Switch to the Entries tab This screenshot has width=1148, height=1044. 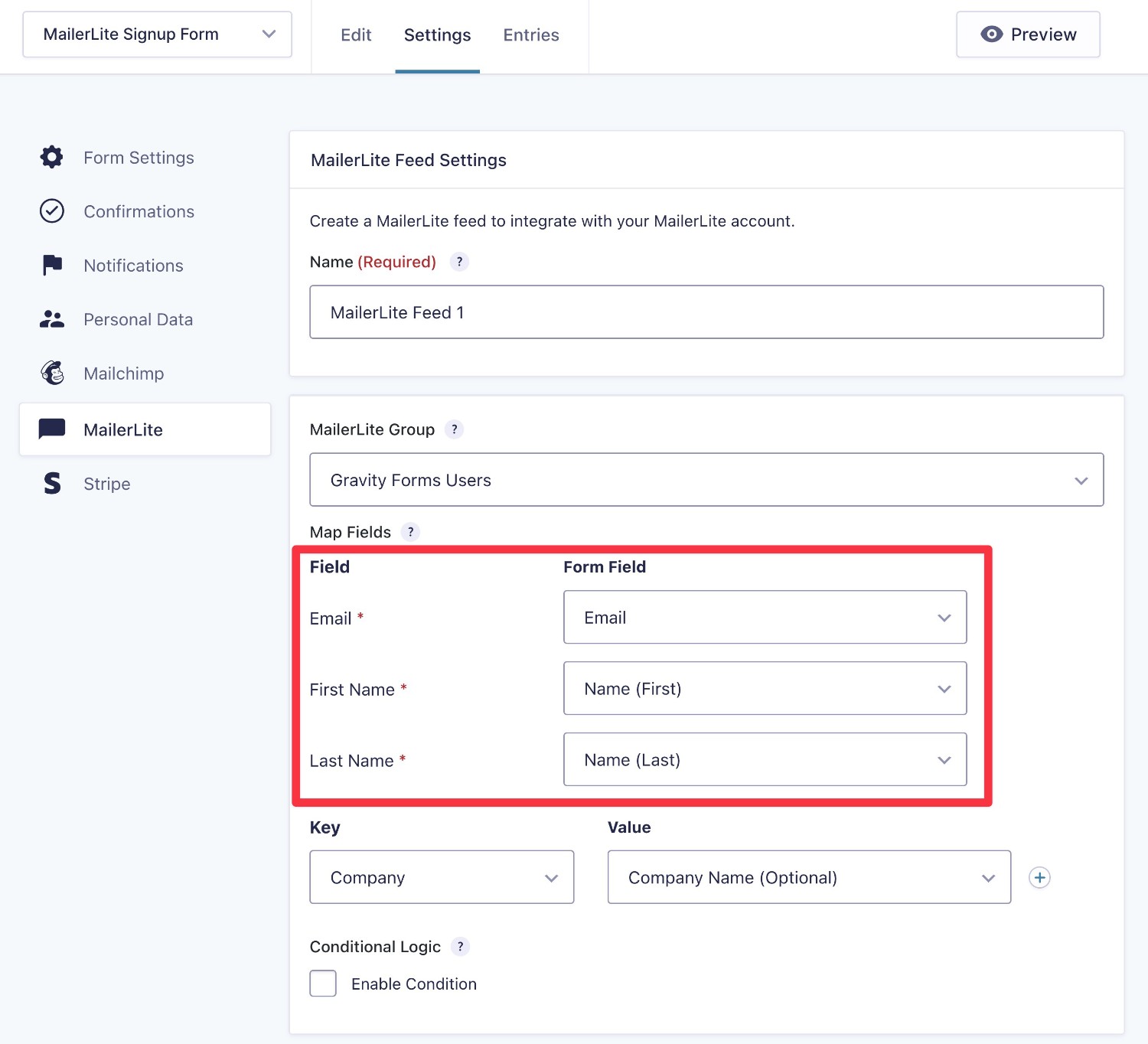click(x=531, y=35)
